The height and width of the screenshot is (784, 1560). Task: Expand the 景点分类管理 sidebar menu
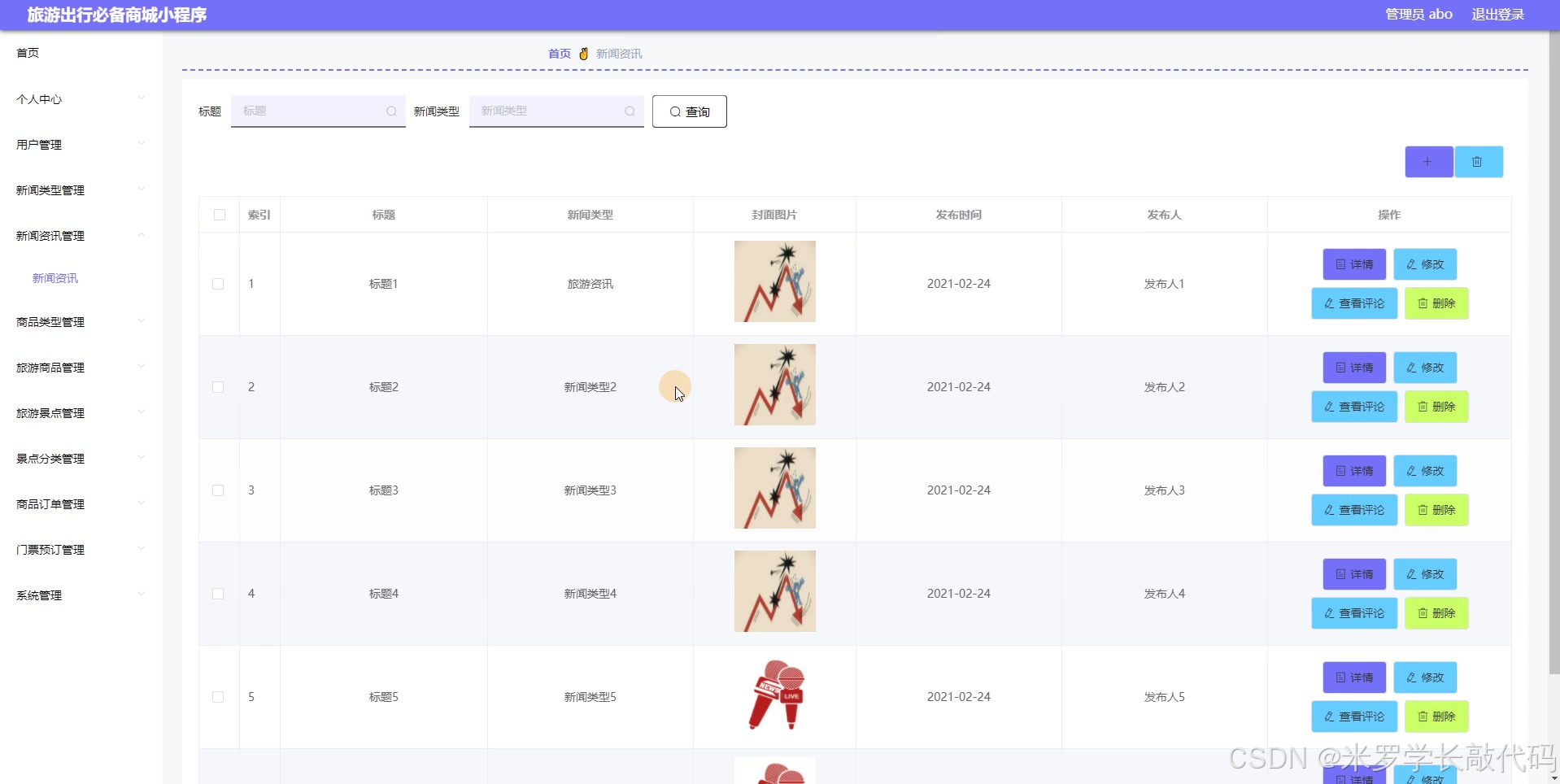coord(81,459)
